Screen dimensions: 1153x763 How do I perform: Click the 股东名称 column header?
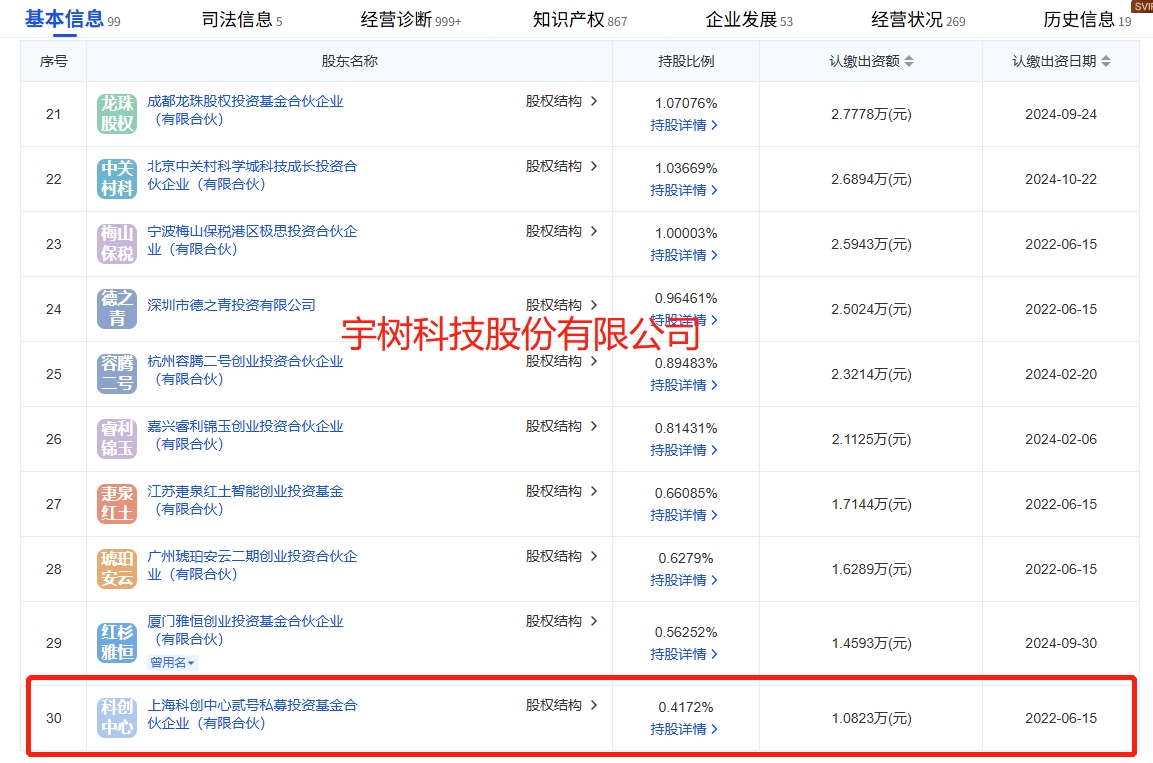349,61
